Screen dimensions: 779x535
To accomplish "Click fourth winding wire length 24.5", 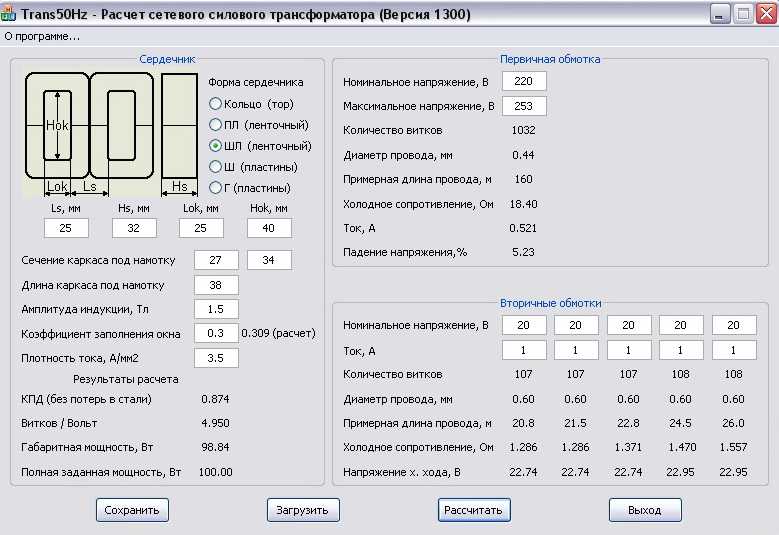I will pos(681,423).
